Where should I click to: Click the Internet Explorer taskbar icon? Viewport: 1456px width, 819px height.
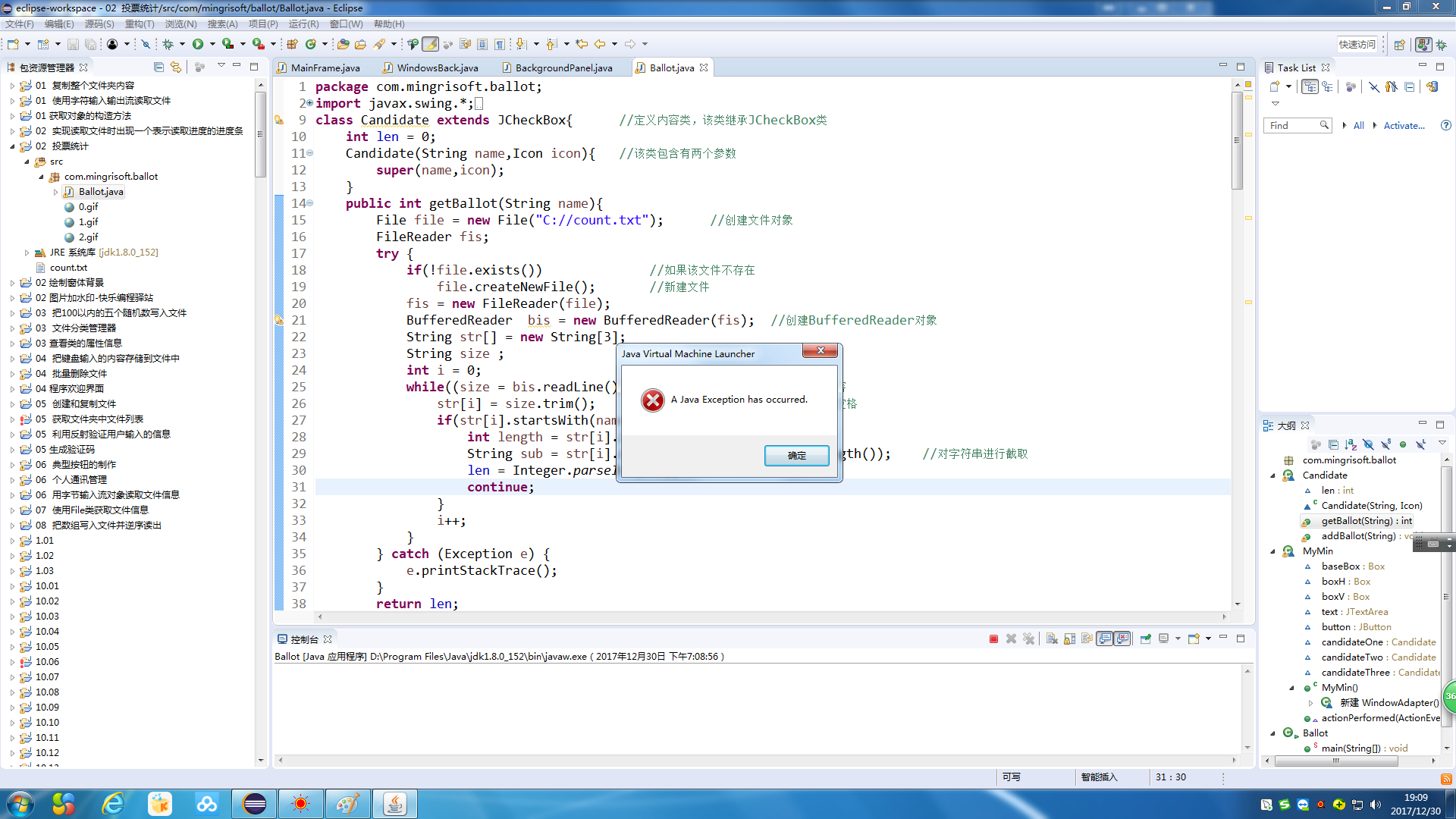click(x=113, y=803)
